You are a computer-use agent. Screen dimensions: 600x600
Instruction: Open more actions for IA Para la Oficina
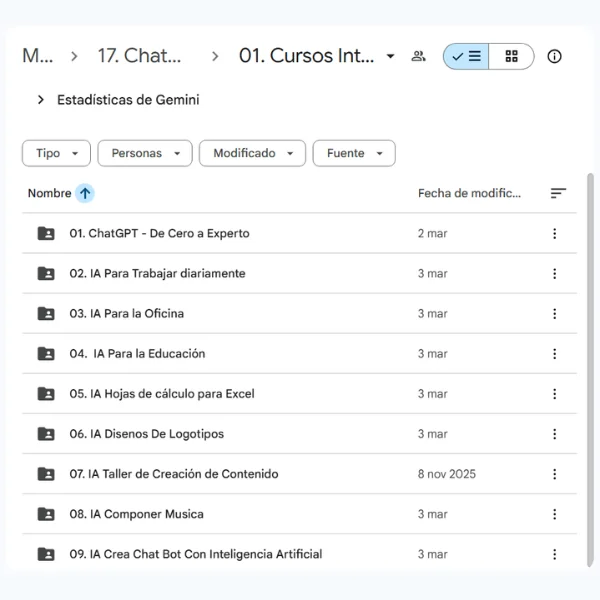pos(555,314)
